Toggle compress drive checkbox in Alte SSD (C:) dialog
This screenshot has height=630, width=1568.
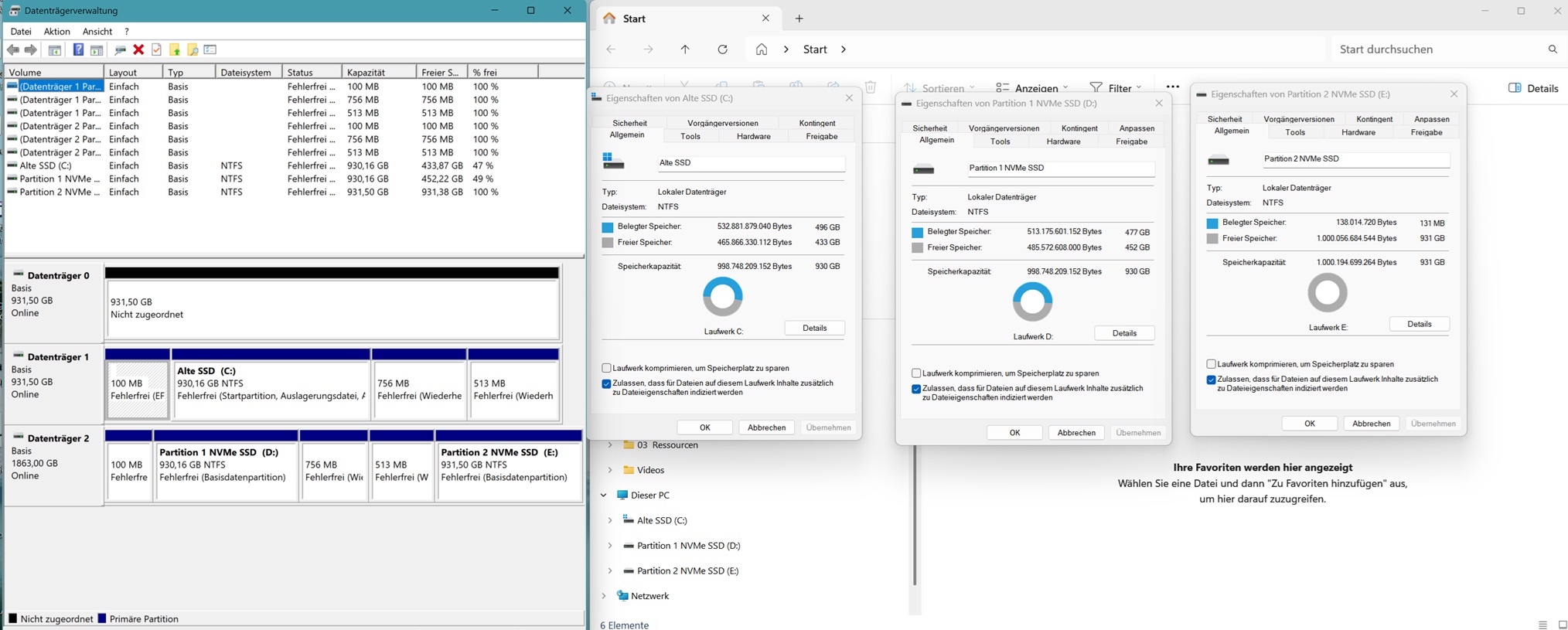tap(606, 368)
